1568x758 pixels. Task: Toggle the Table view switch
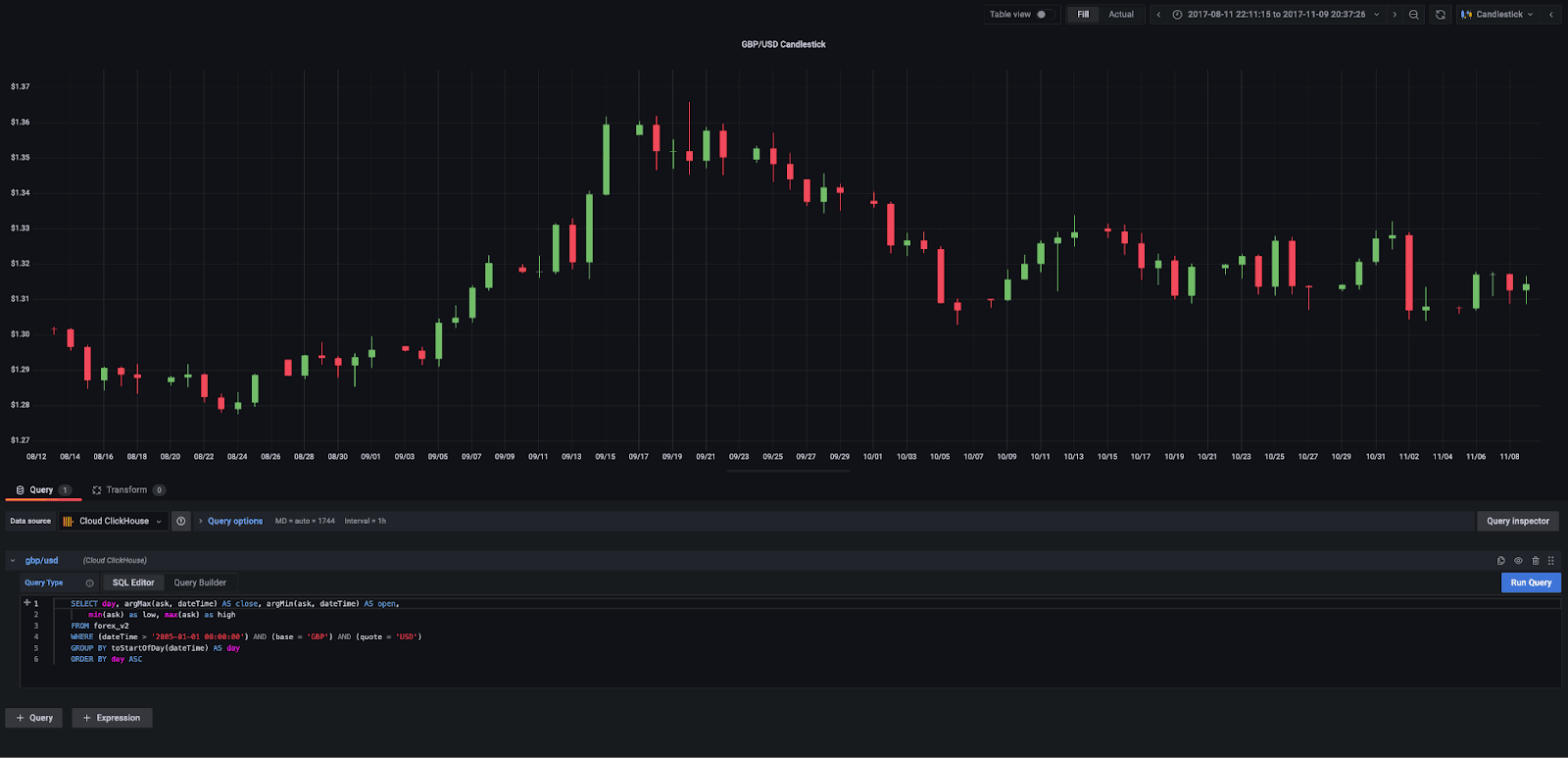pos(1041,15)
